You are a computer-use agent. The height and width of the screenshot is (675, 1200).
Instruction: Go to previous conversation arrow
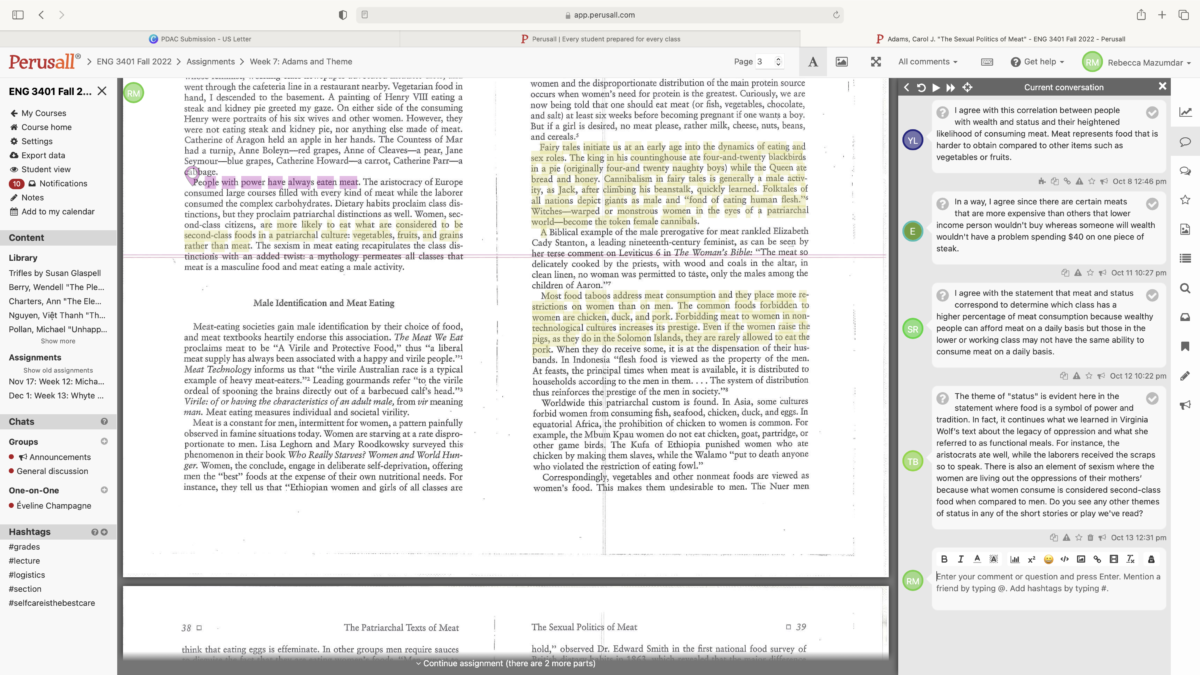point(907,88)
